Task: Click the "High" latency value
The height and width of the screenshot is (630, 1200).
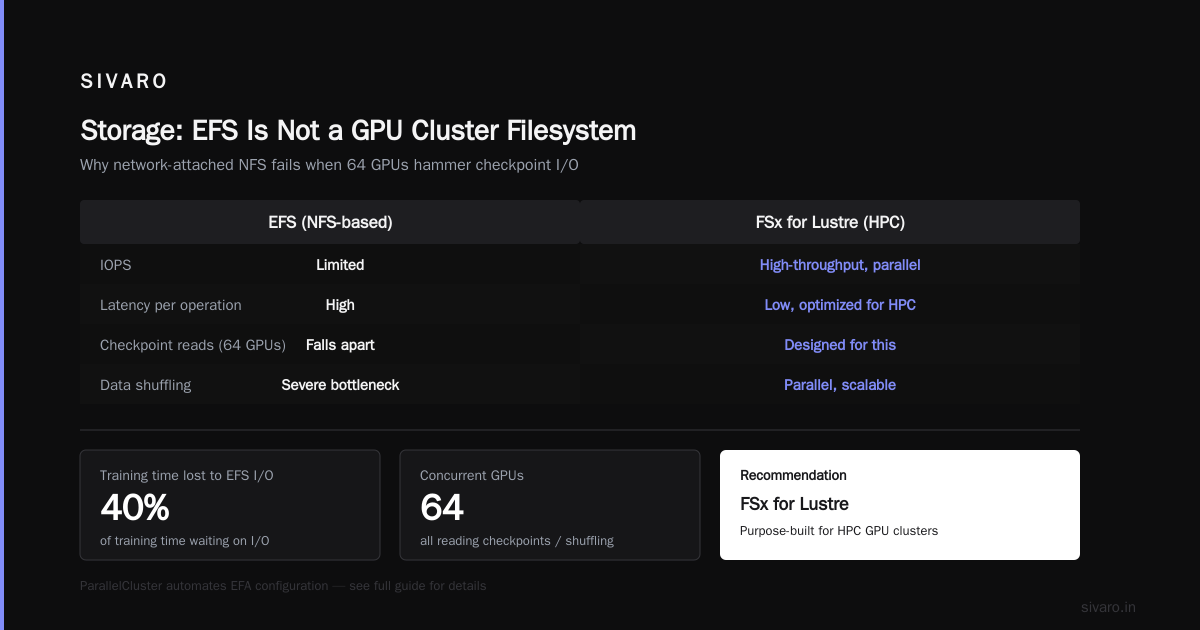Action: tap(340, 305)
